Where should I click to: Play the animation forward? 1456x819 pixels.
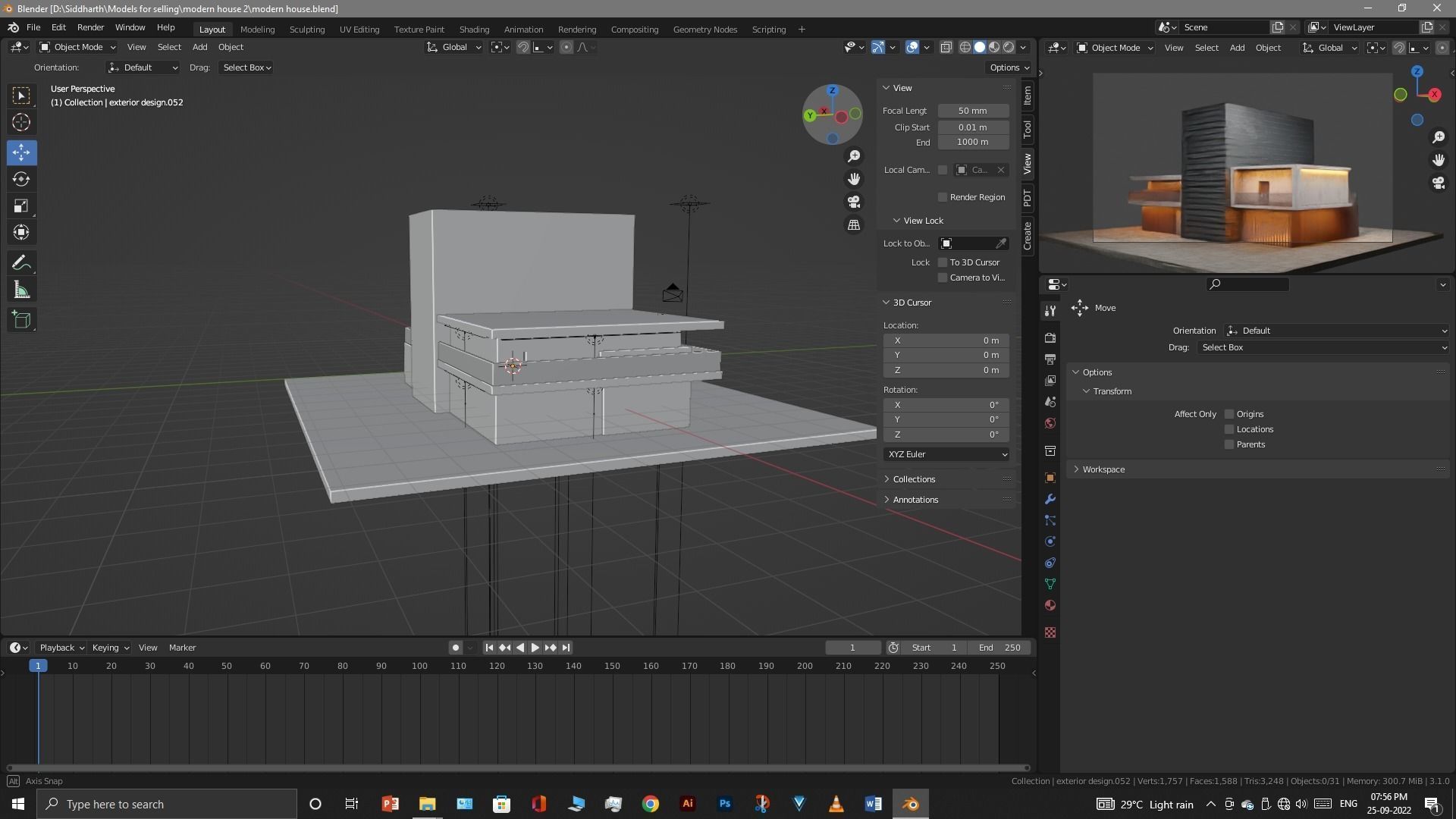(535, 648)
